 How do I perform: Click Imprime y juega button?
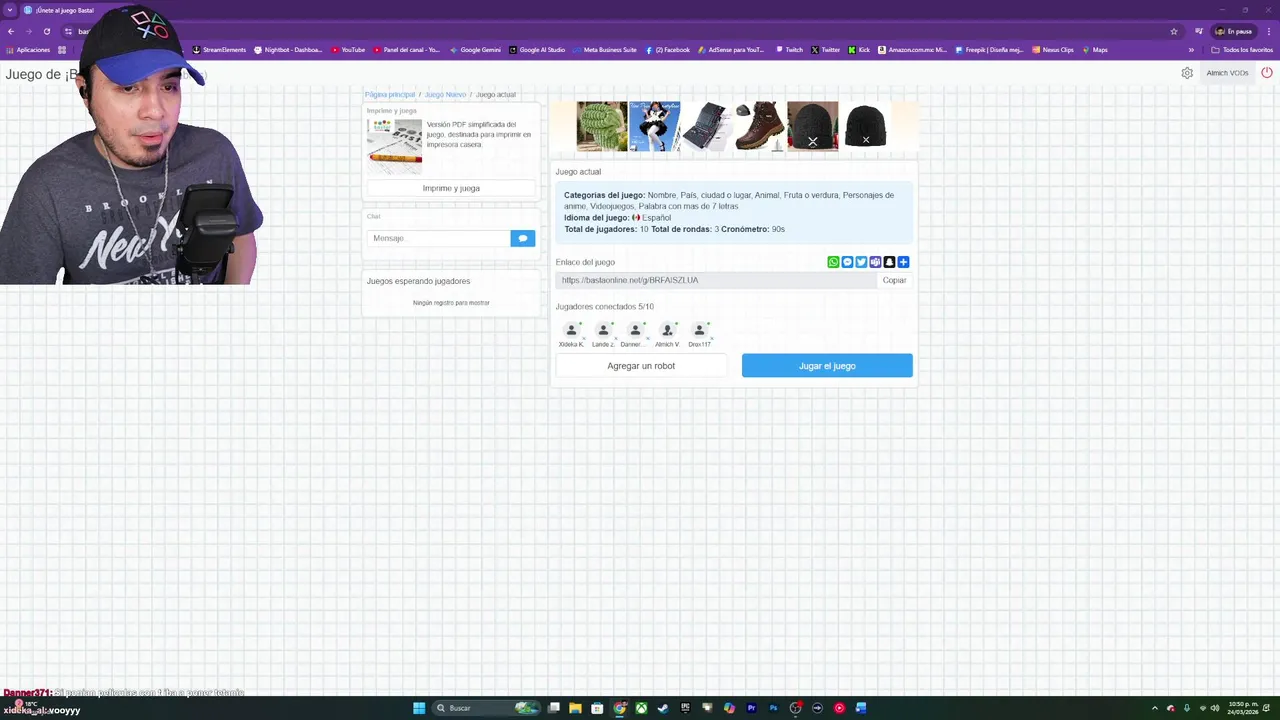point(451,188)
